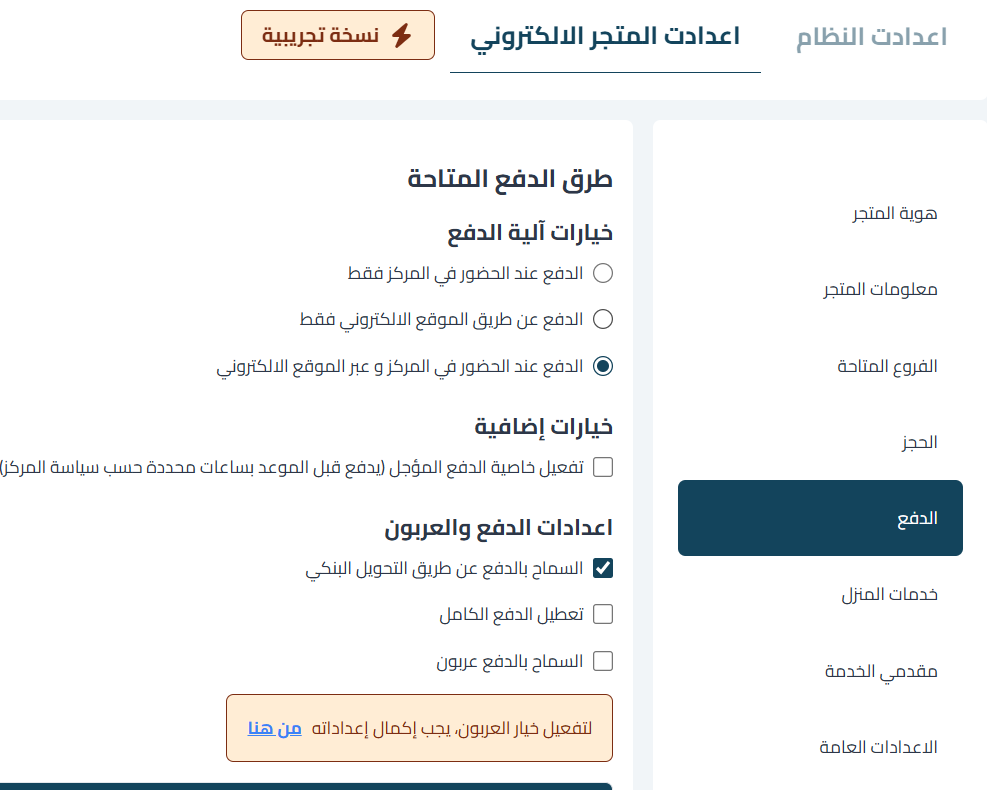Choose pay at center and online radio option

tap(603, 366)
